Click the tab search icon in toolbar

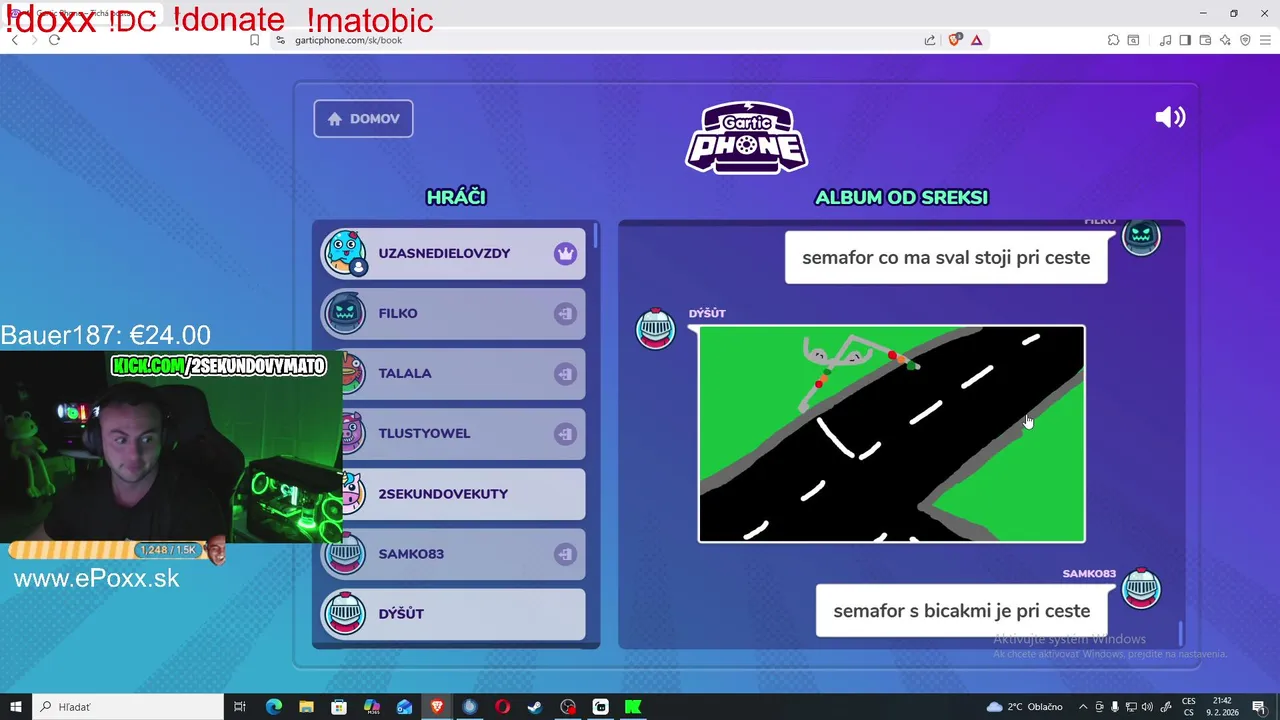click(x=1133, y=40)
